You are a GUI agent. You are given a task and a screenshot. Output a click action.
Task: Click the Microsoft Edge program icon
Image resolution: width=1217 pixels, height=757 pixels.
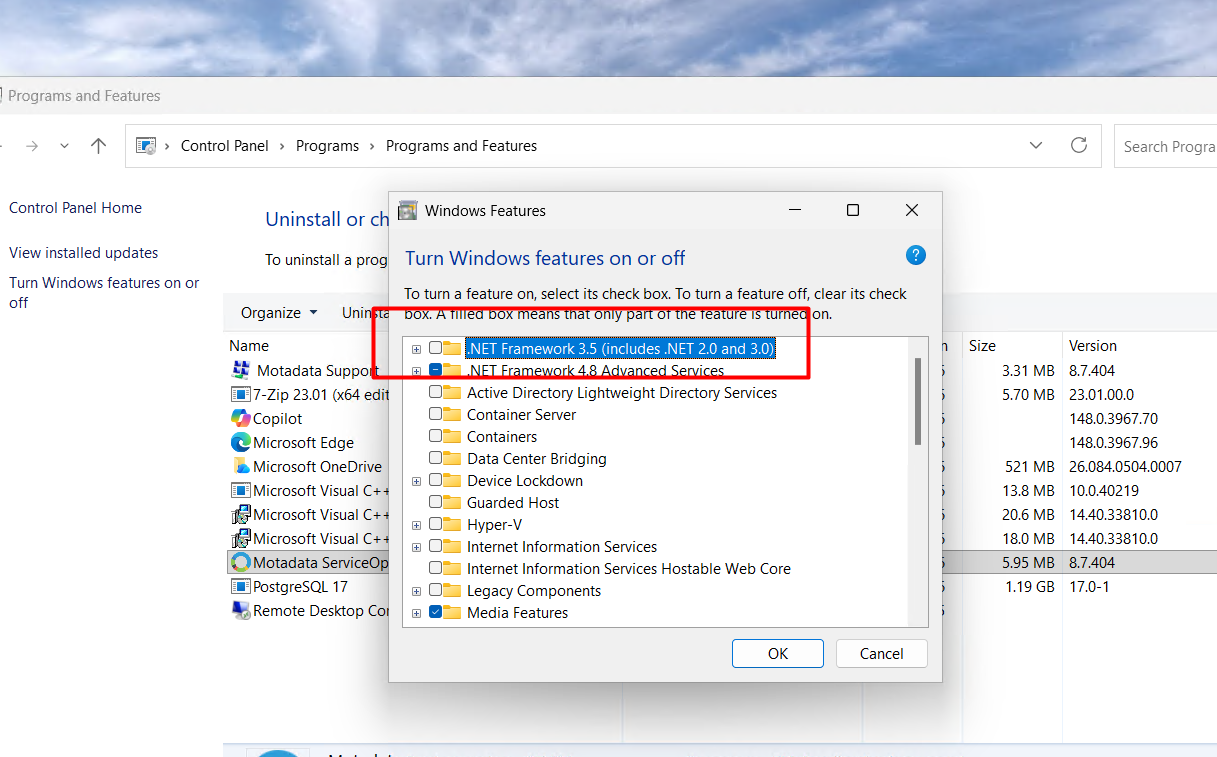click(x=240, y=443)
